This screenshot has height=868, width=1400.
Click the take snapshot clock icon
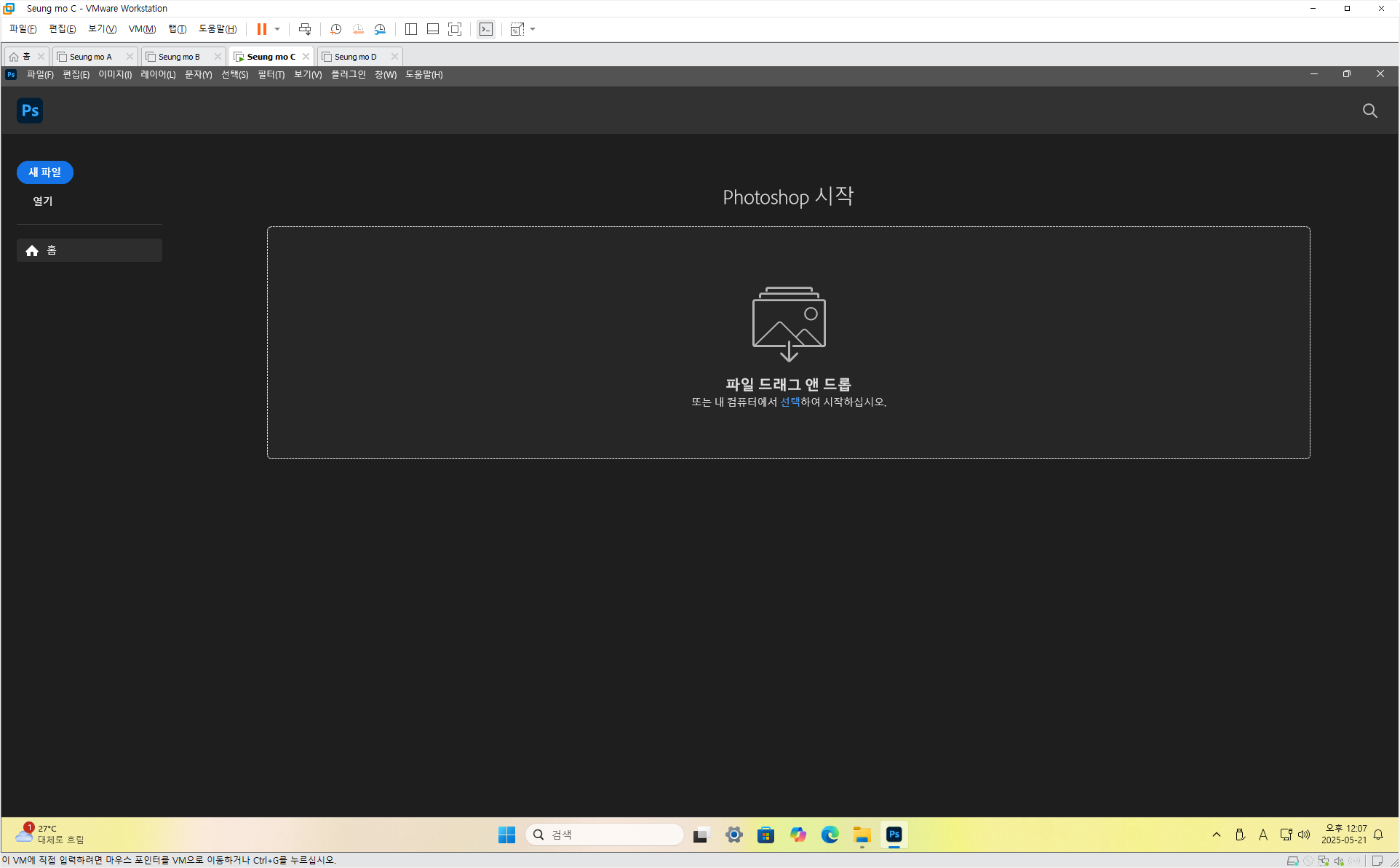tap(335, 29)
